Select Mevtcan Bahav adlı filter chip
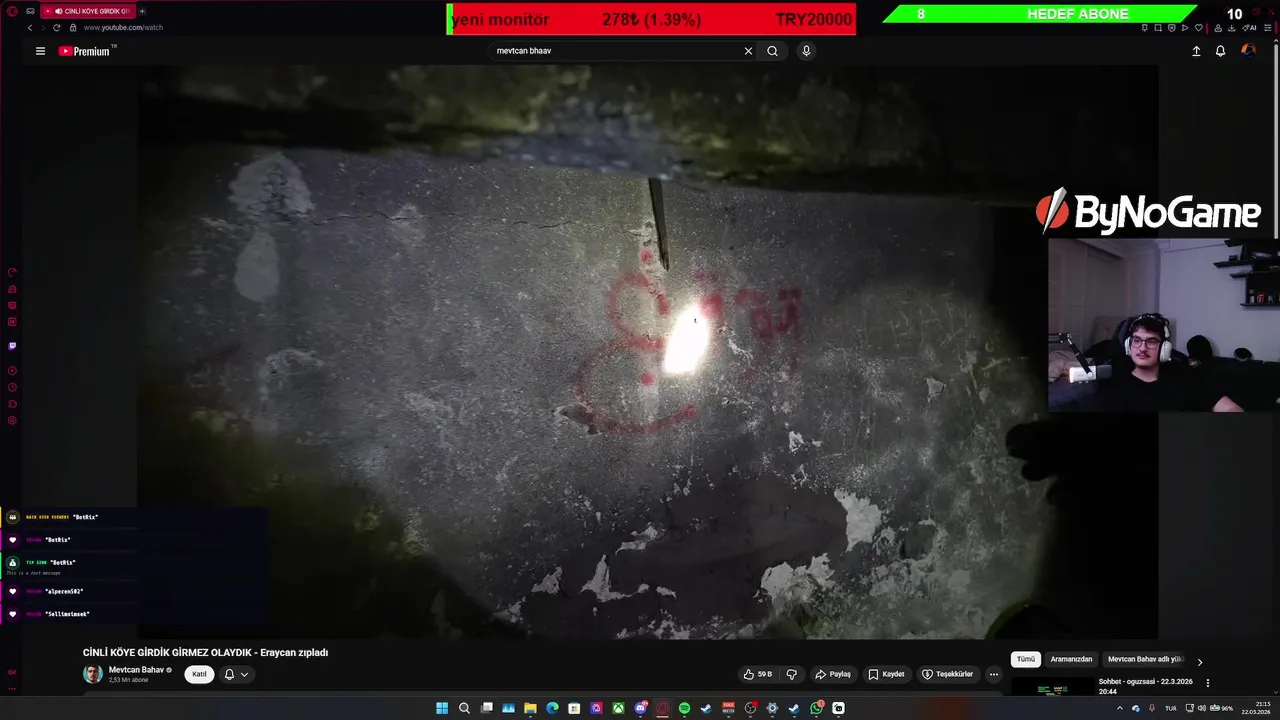Viewport: 1280px width, 720px height. coord(1145,660)
